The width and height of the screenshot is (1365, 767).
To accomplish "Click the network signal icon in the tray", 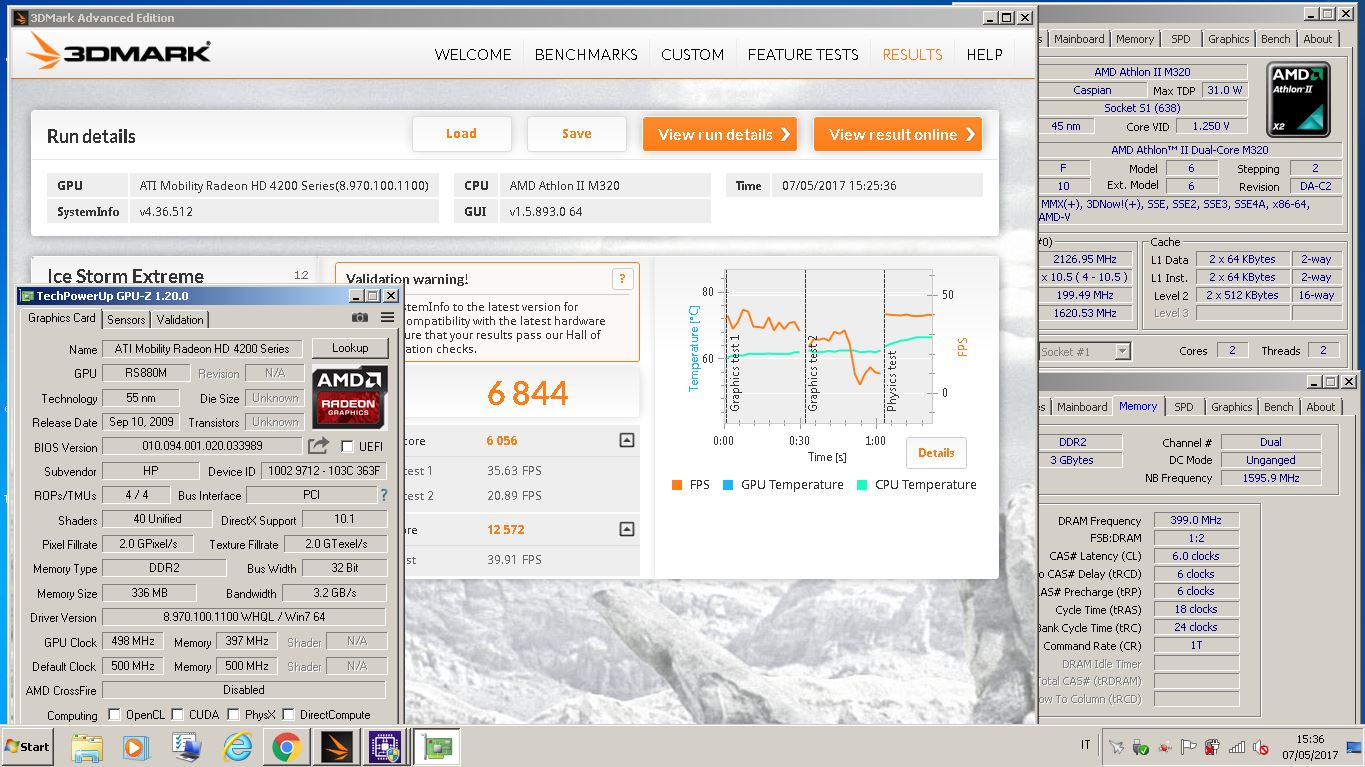I will click(1236, 746).
